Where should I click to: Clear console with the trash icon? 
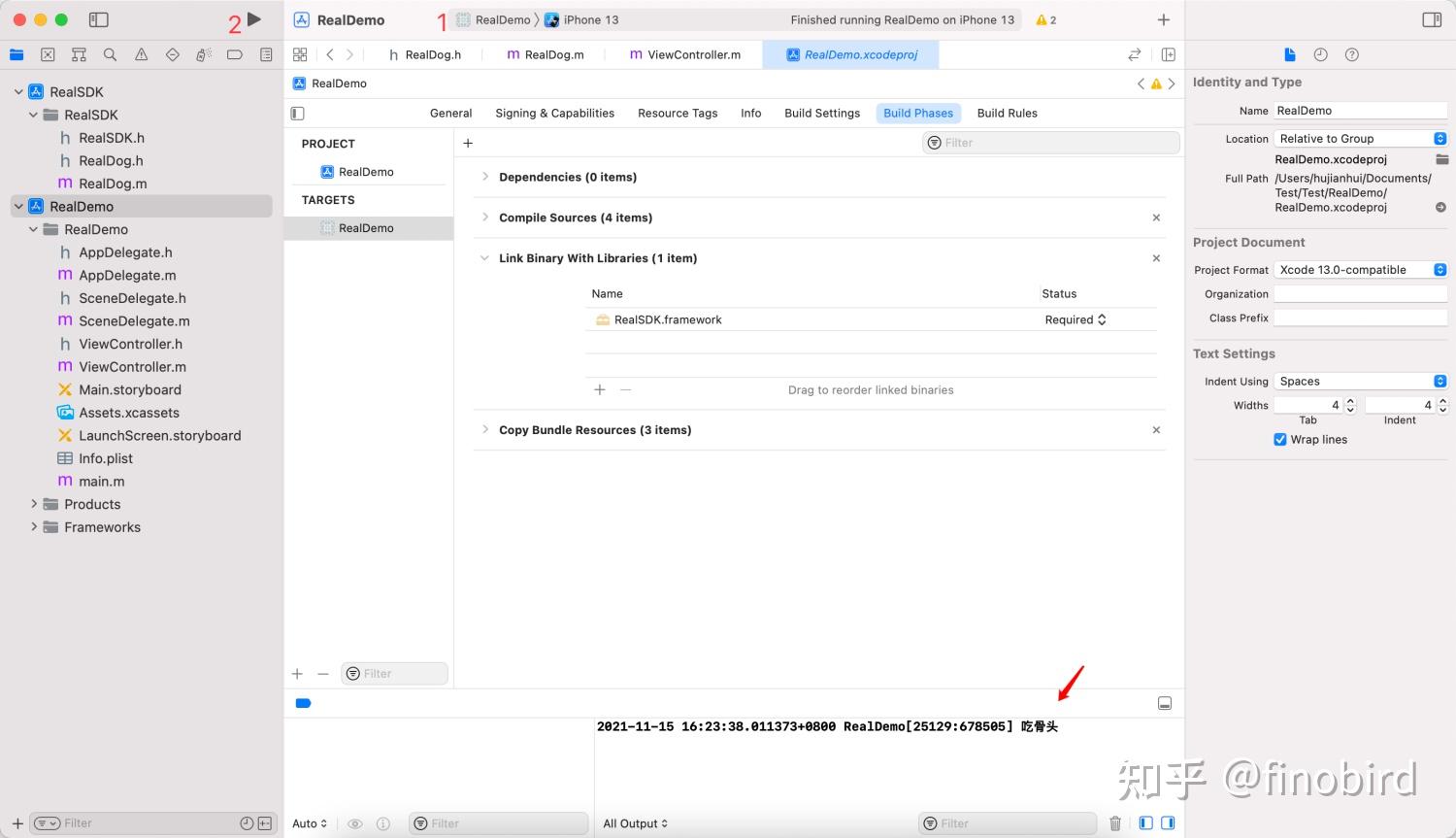[1115, 823]
